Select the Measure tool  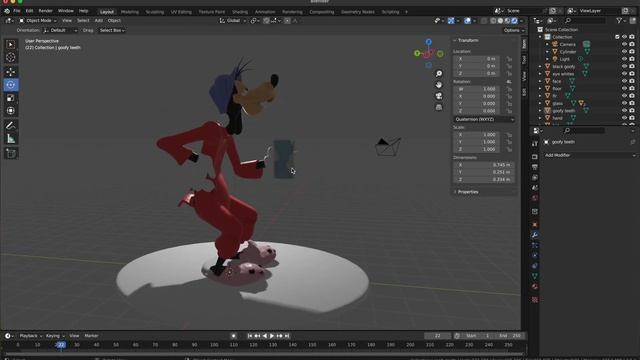click(x=11, y=139)
